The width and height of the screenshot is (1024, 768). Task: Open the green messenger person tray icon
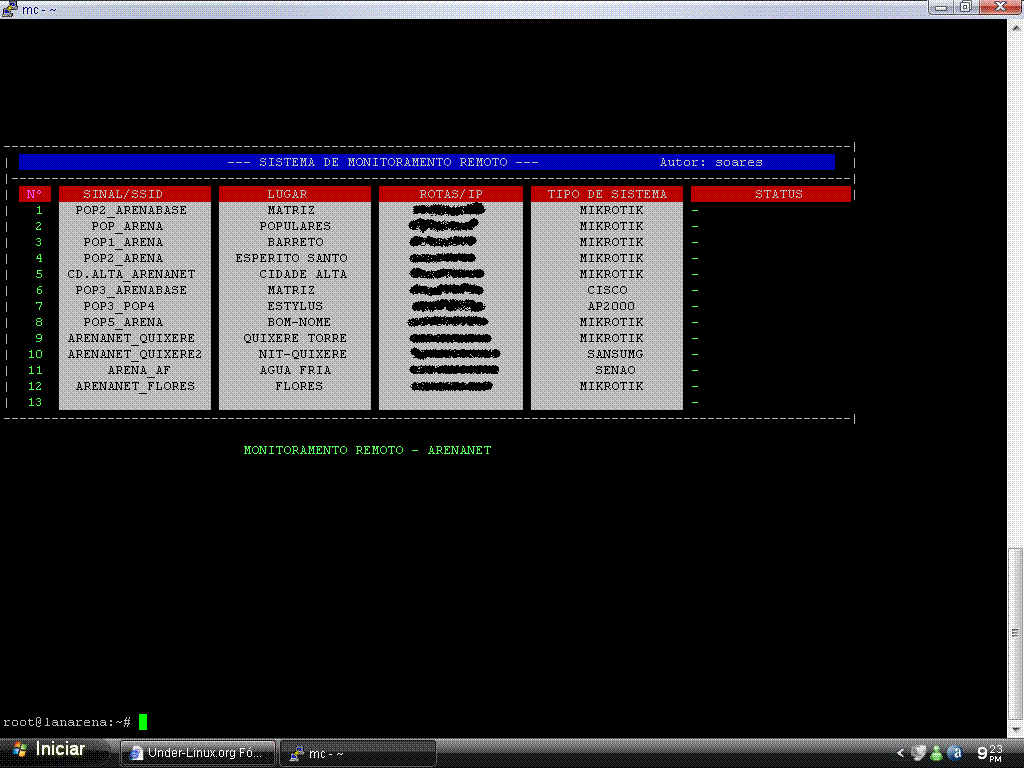click(936, 753)
